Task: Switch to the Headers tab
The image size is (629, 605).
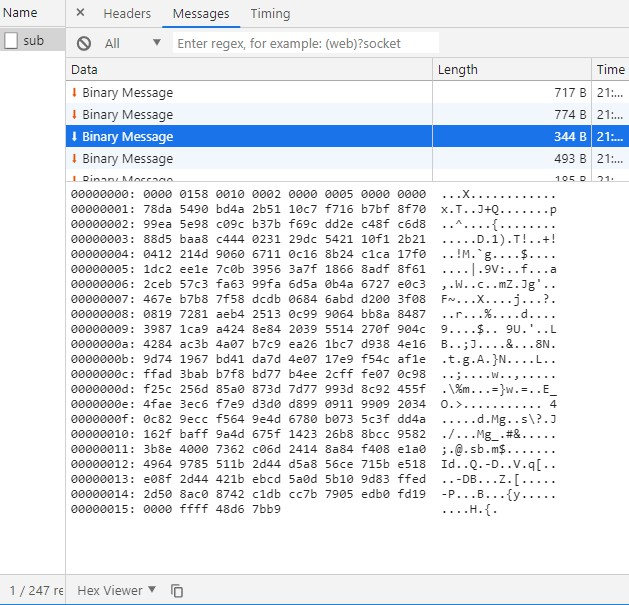Action: click(127, 14)
